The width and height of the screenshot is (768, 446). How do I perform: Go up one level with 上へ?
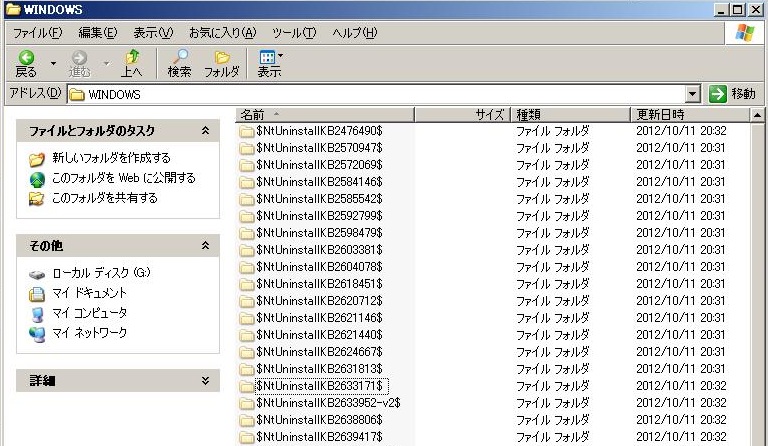131,64
